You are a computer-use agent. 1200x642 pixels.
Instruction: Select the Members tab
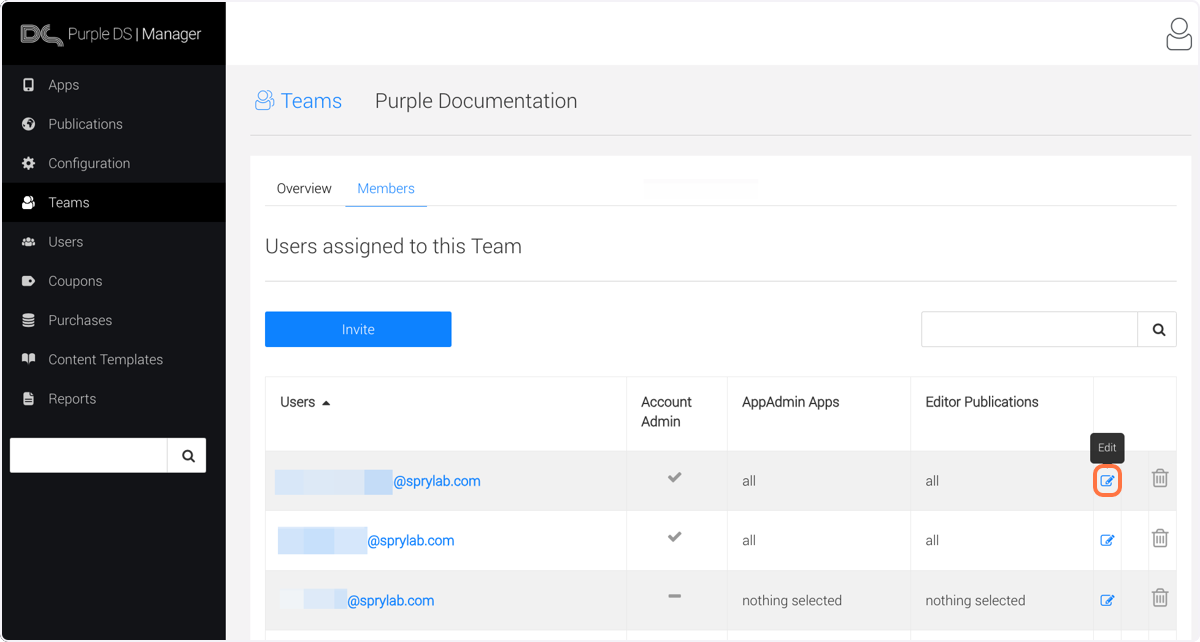(386, 188)
